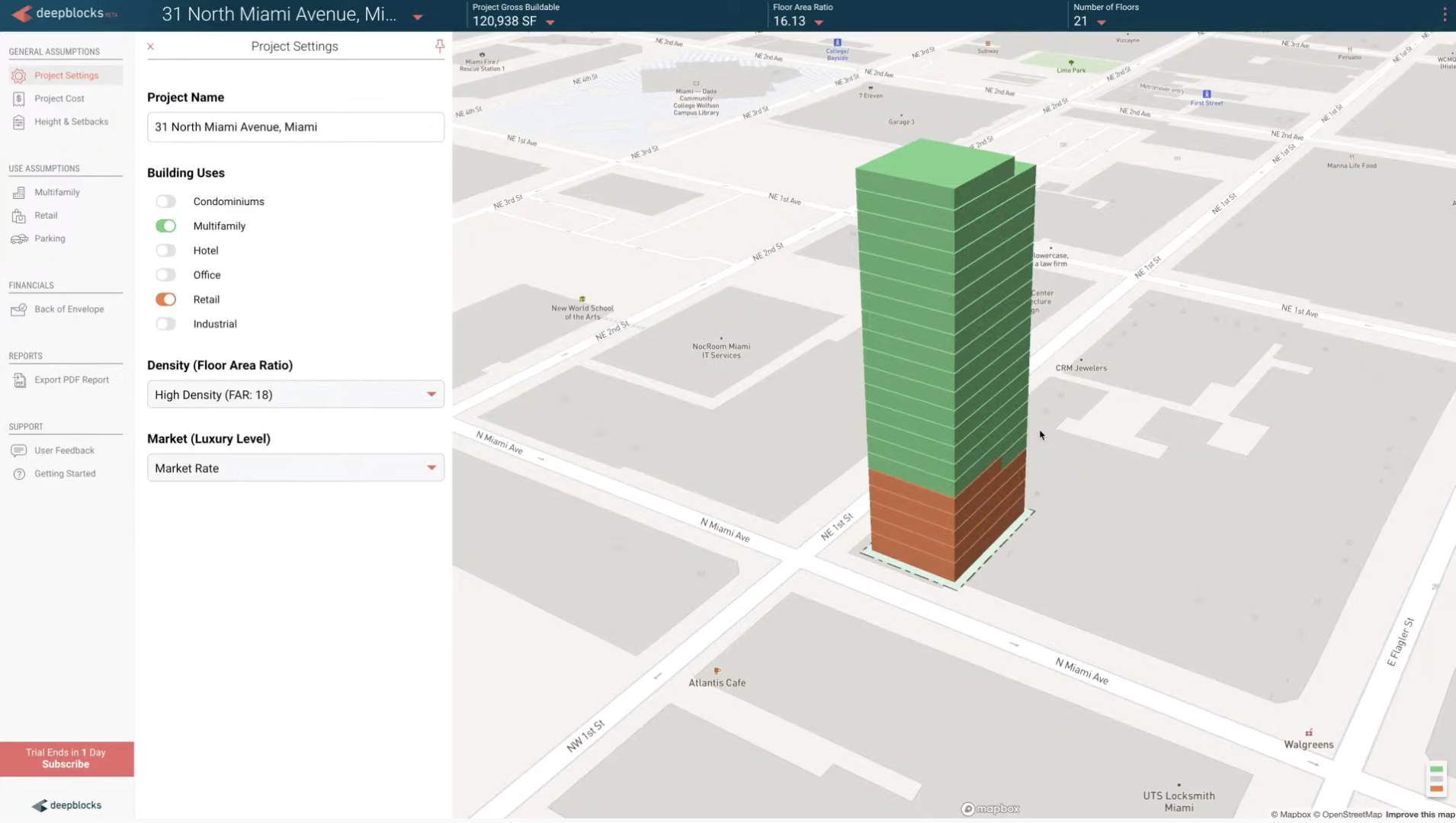
Task: Expand the project name dropdown arrow
Action: [418, 17]
